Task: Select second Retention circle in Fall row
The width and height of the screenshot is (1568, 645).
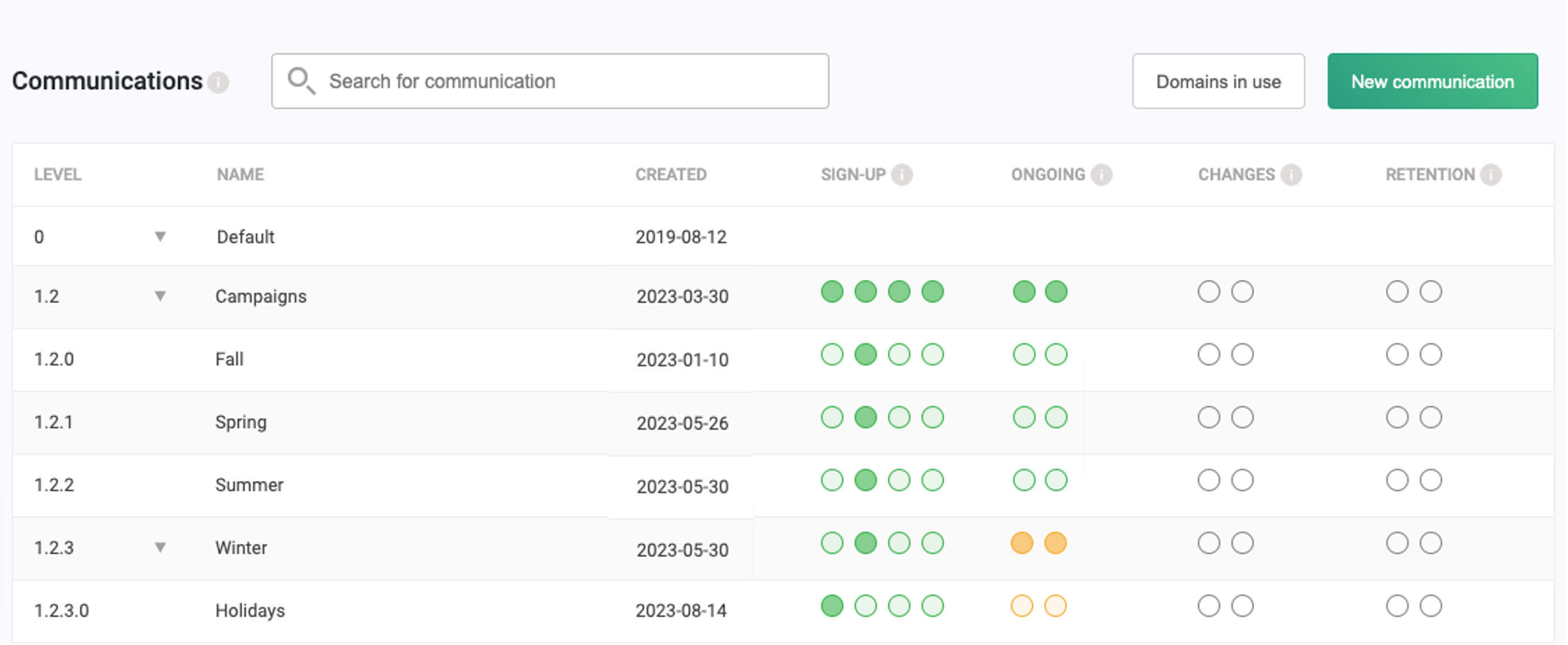Action: click(x=1431, y=355)
